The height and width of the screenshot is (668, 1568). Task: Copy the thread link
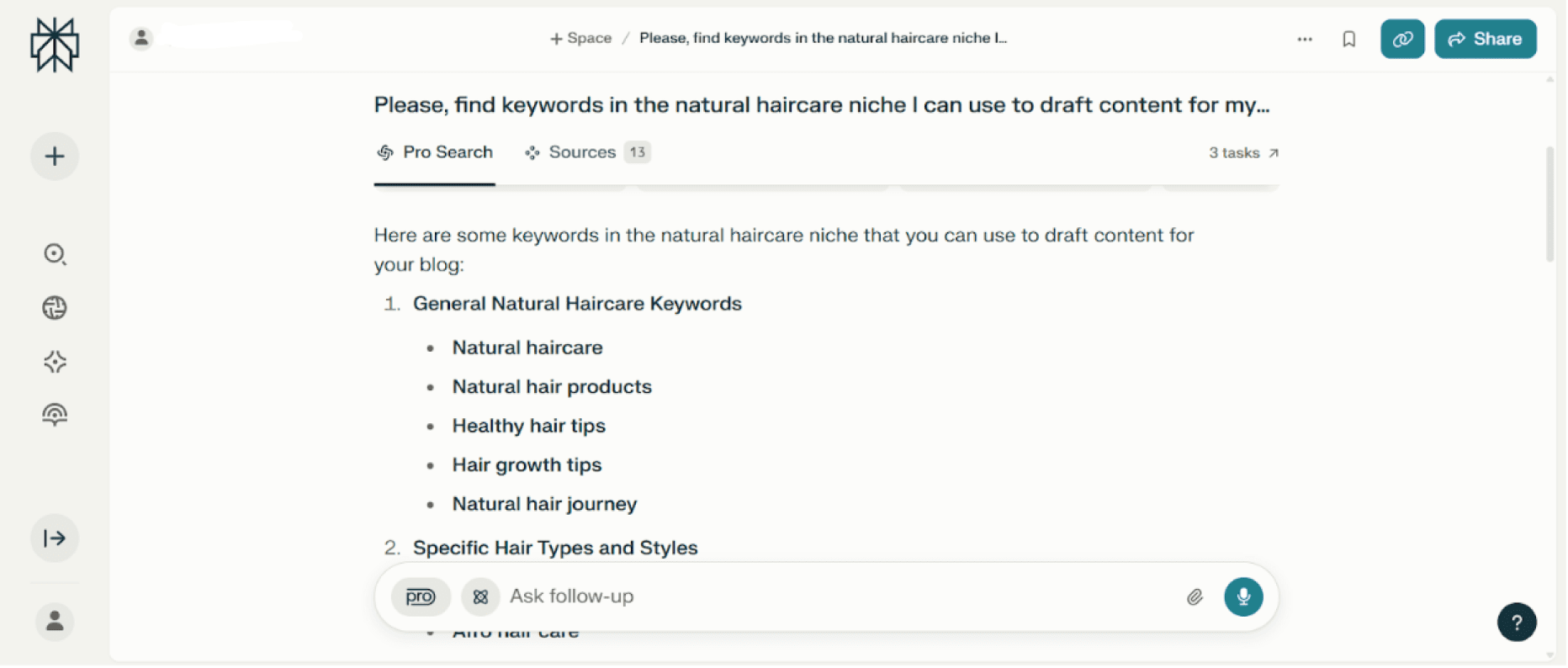pos(1402,39)
